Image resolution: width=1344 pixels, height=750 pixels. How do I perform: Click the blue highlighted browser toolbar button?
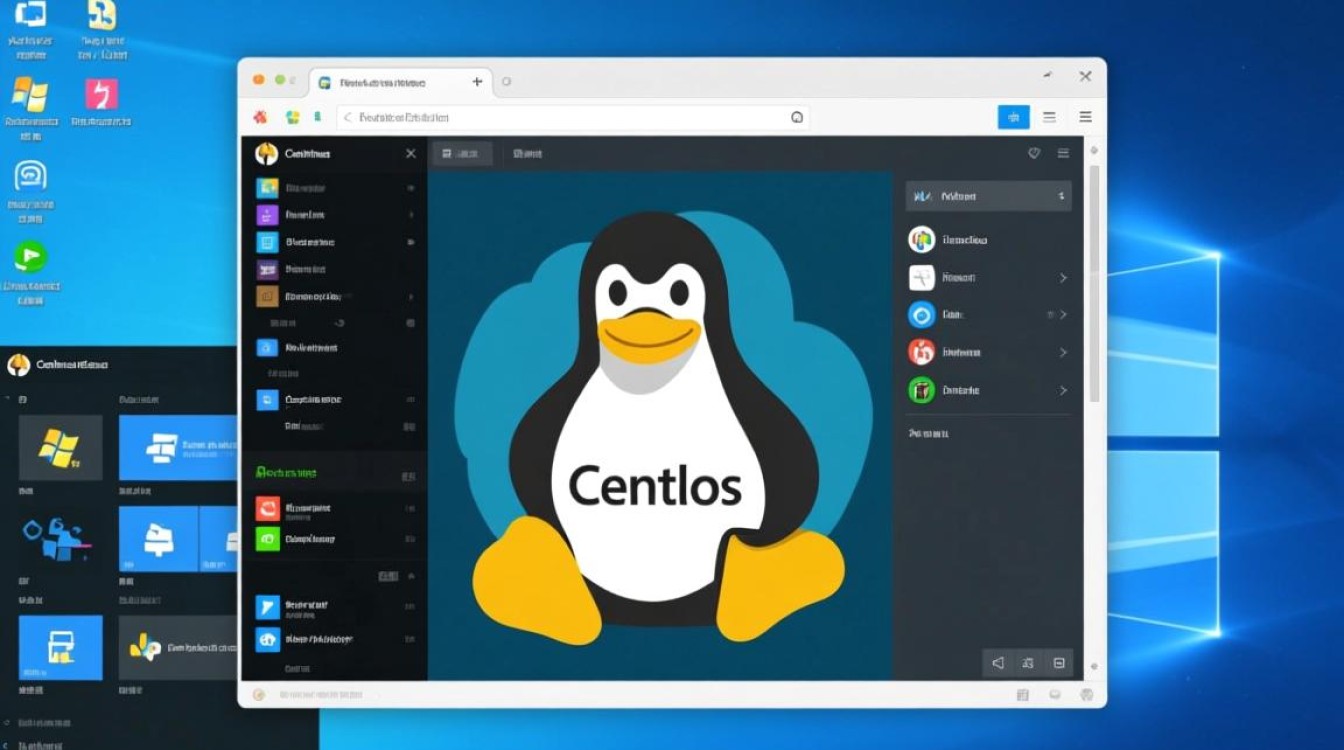(x=1013, y=117)
